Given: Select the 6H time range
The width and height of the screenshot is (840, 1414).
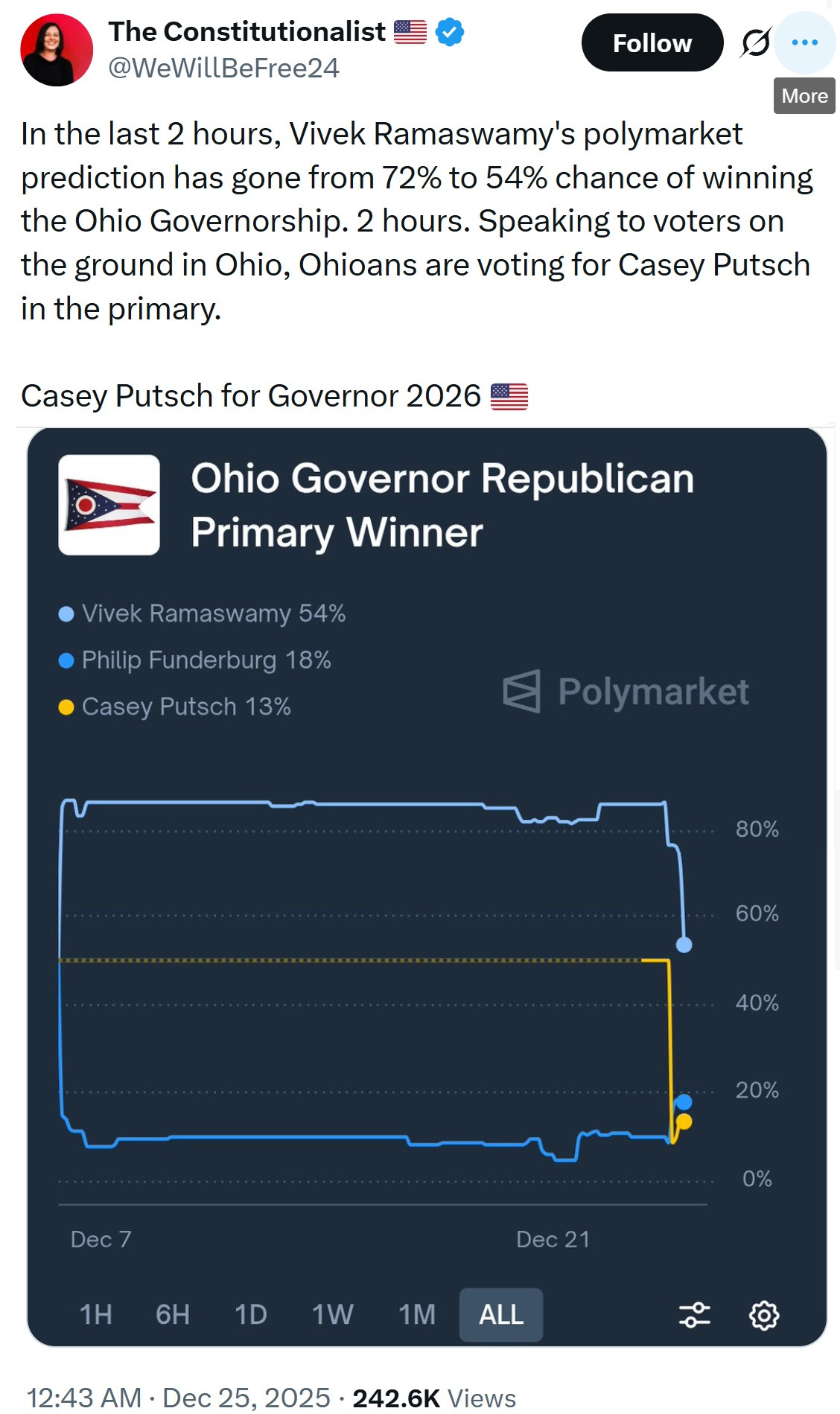Looking at the screenshot, I should click(x=173, y=1315).
